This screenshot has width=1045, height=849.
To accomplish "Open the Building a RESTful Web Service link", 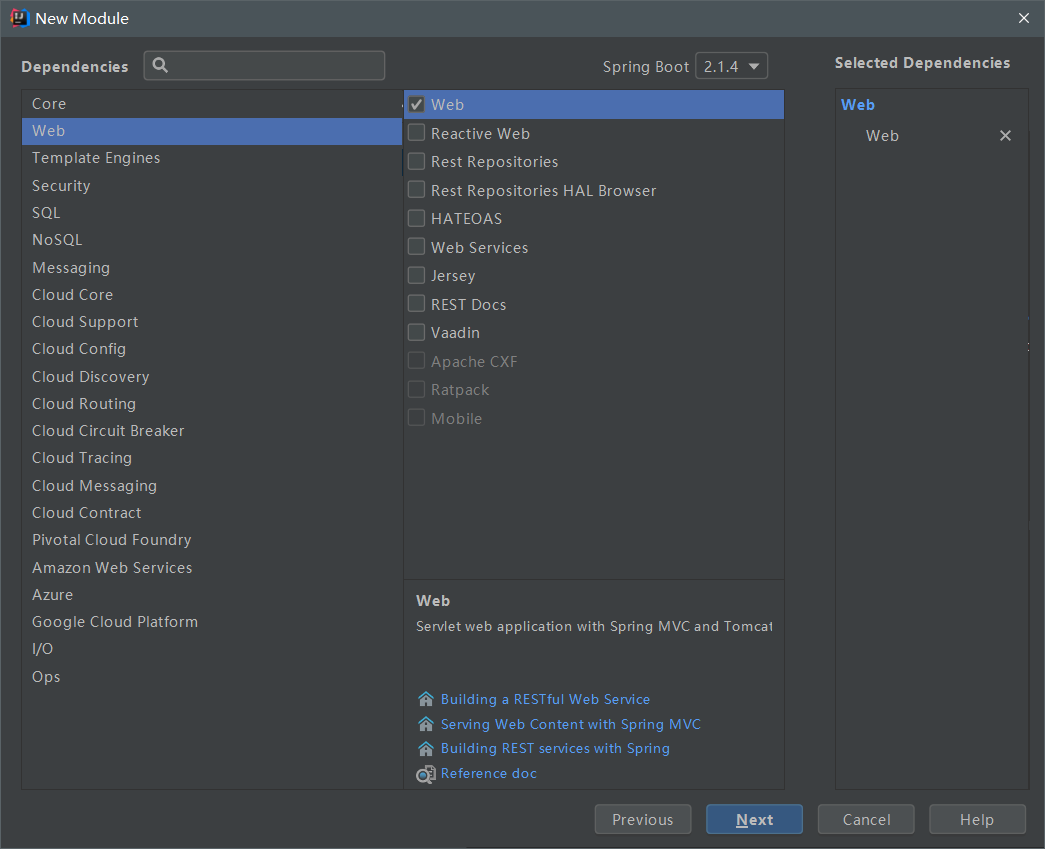I will (x=545, y=699).
